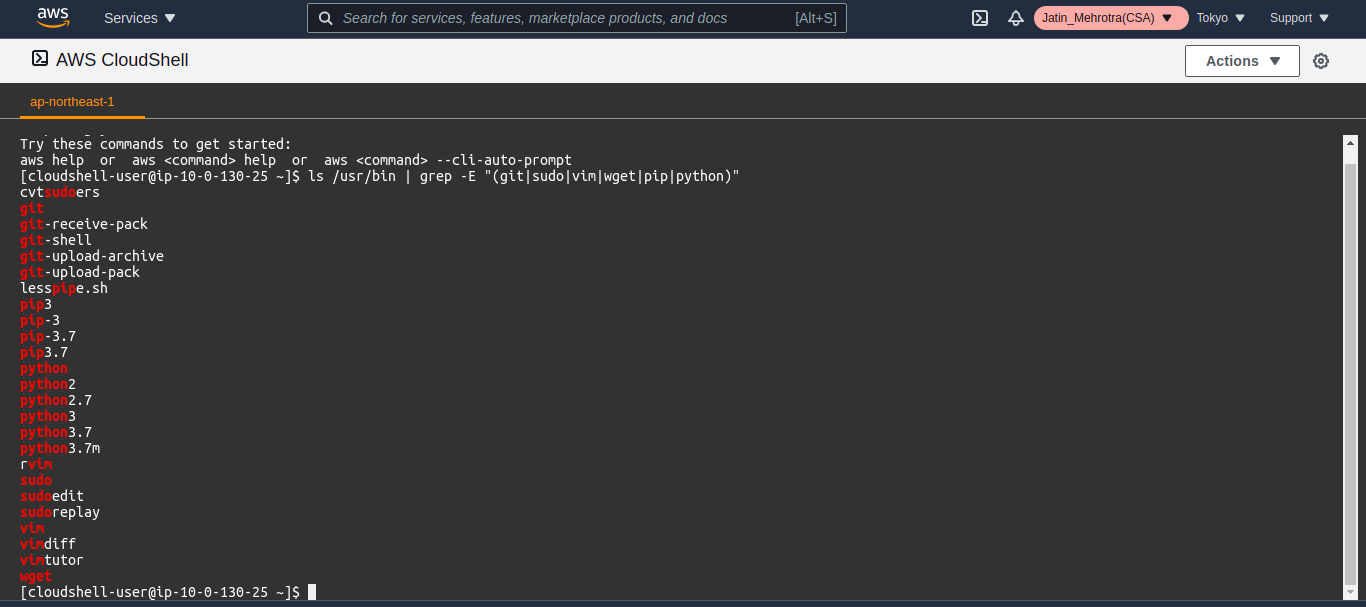This screenshot has width=1366, height=607.
Task: Click the AWS CloudShell title icon
Action: pyautogui.click(x=40, y=59)
